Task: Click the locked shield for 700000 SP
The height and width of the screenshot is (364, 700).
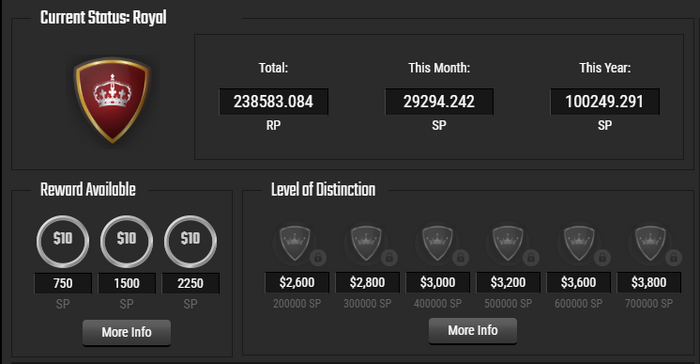Action: click(x=650, y=243)
